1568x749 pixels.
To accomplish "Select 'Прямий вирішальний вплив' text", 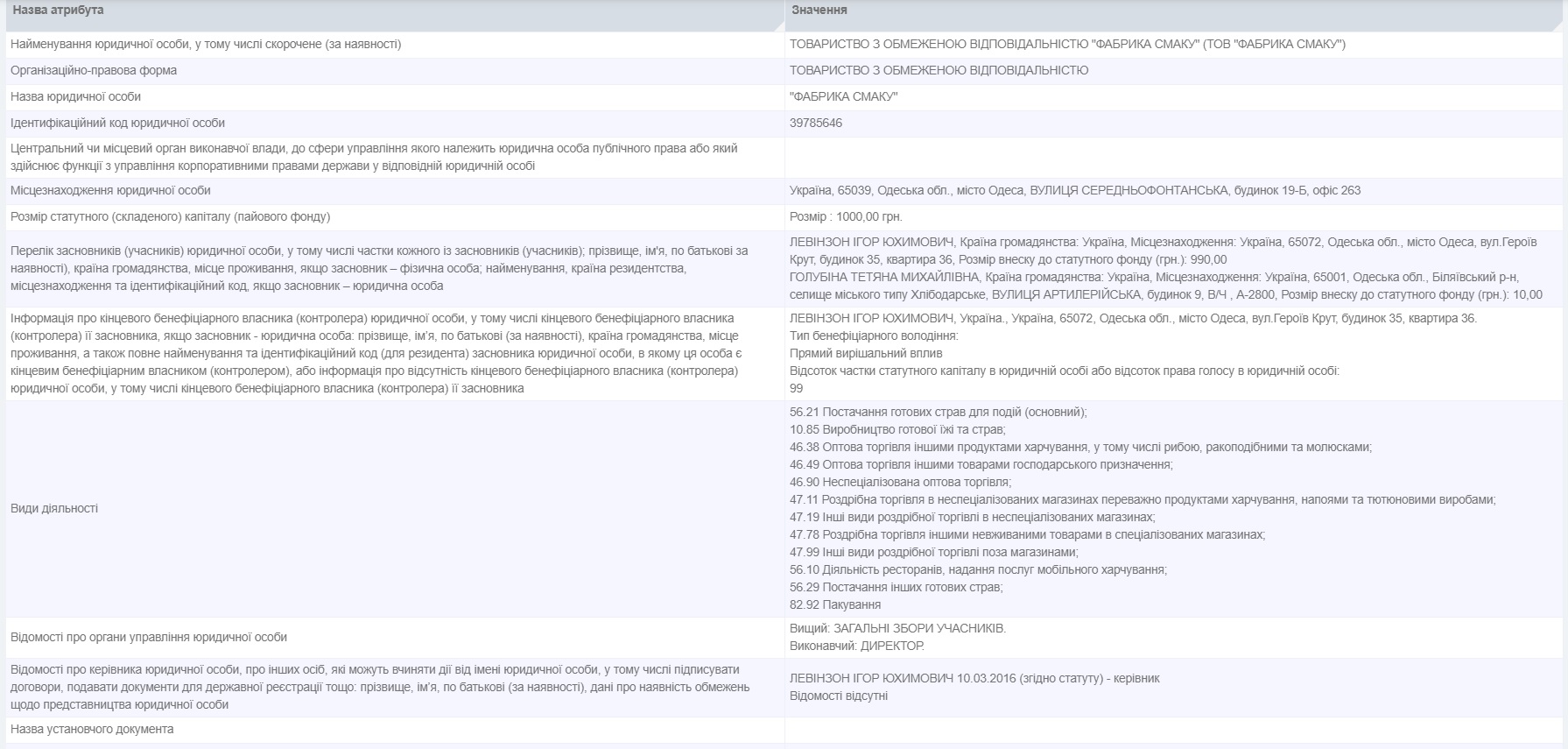I will click(x=866, y=354).
